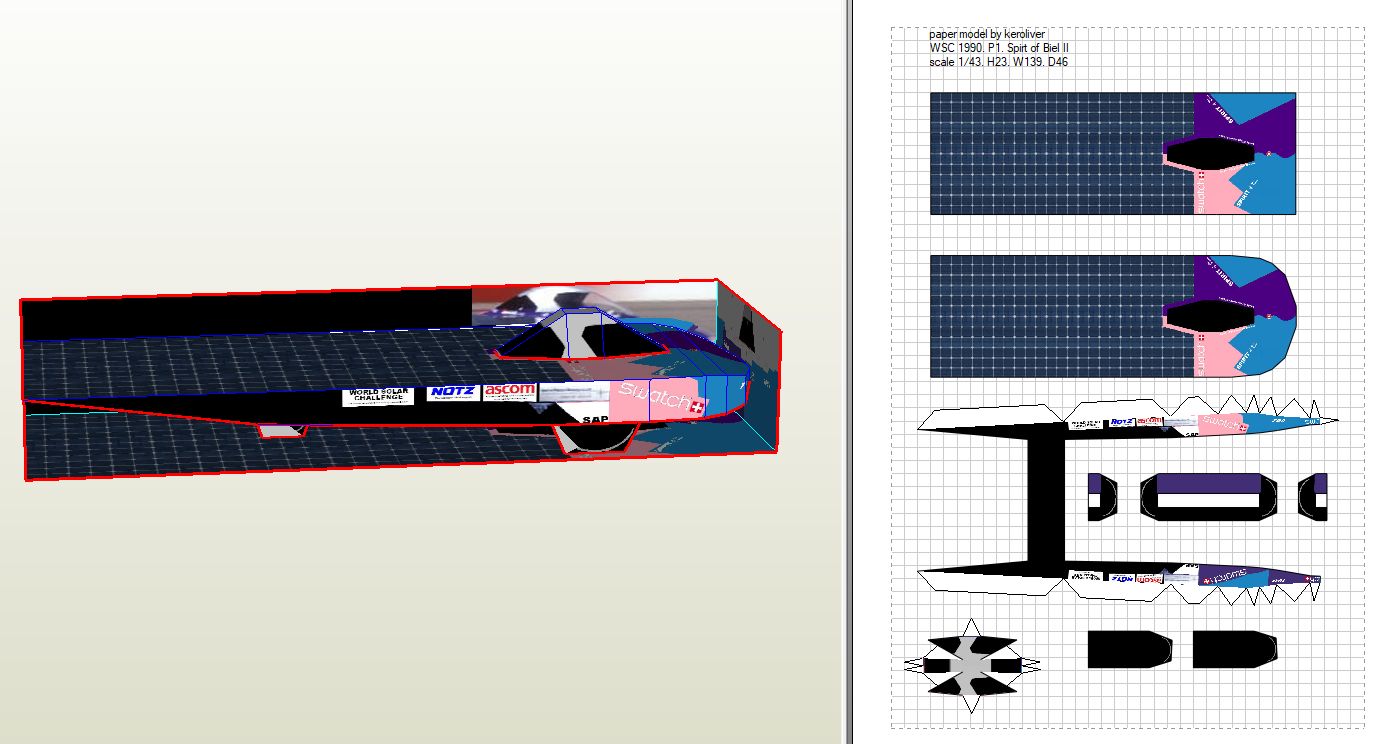Select the bottom-right black wheel cover piece
Image resolution: width=1383 pixels, height=744 pixels.
point(1234,649)
